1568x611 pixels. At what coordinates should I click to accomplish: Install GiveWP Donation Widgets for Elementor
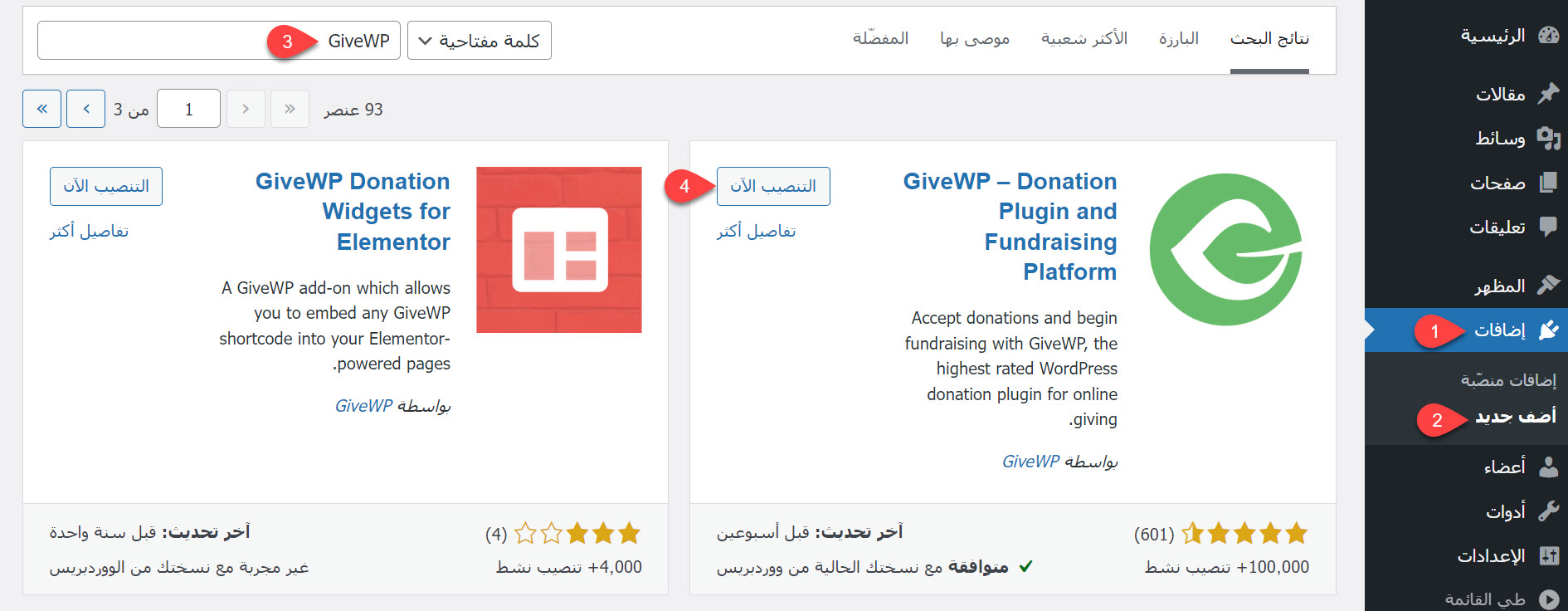106,186
